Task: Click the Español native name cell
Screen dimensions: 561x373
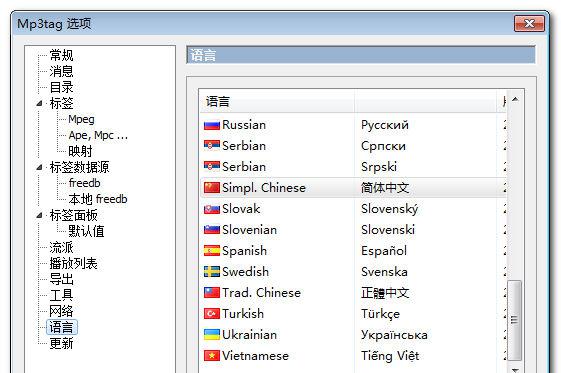Action: [x=384, y=251]
